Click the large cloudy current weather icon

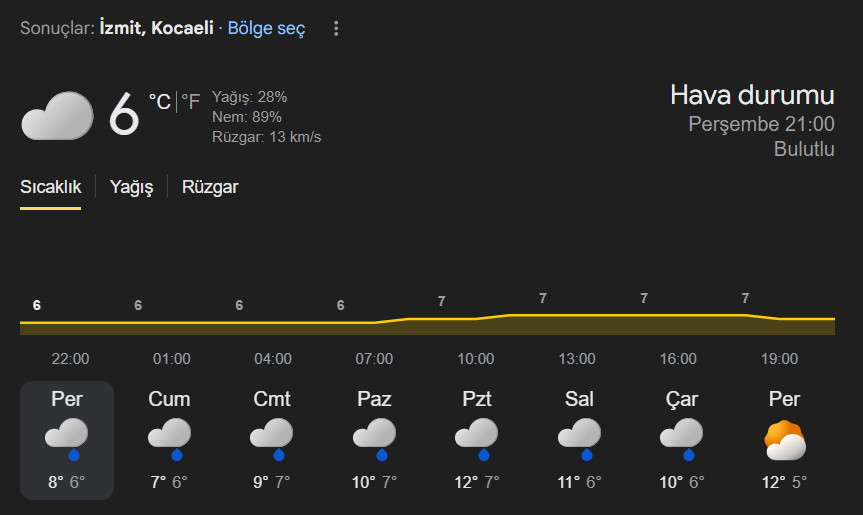click(57, 116)
